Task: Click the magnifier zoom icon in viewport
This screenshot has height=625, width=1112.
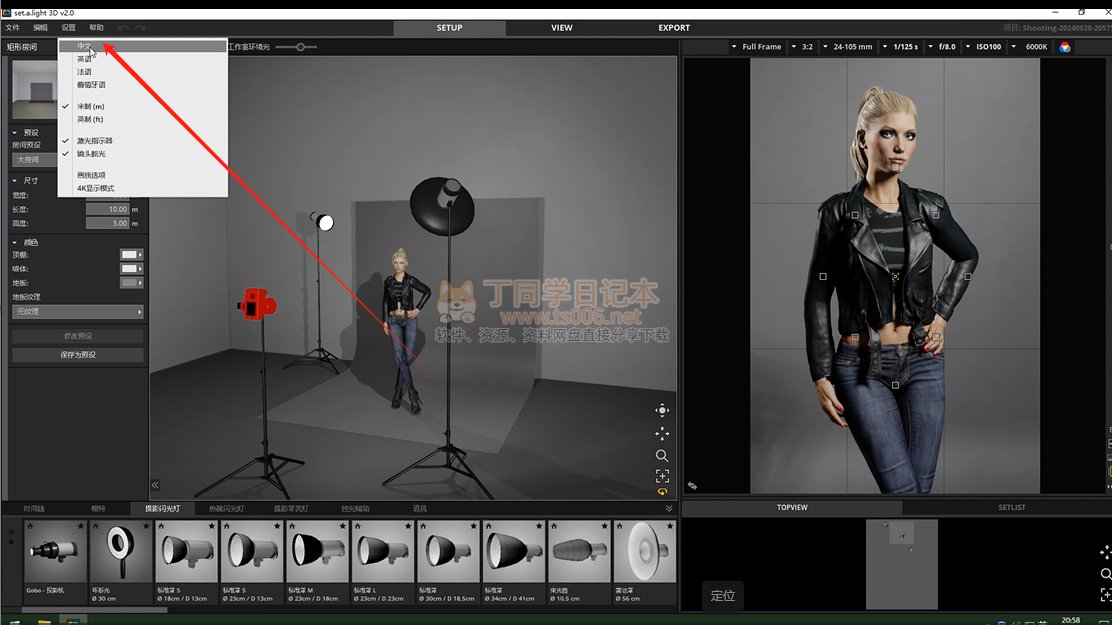Action: point(662,455)
